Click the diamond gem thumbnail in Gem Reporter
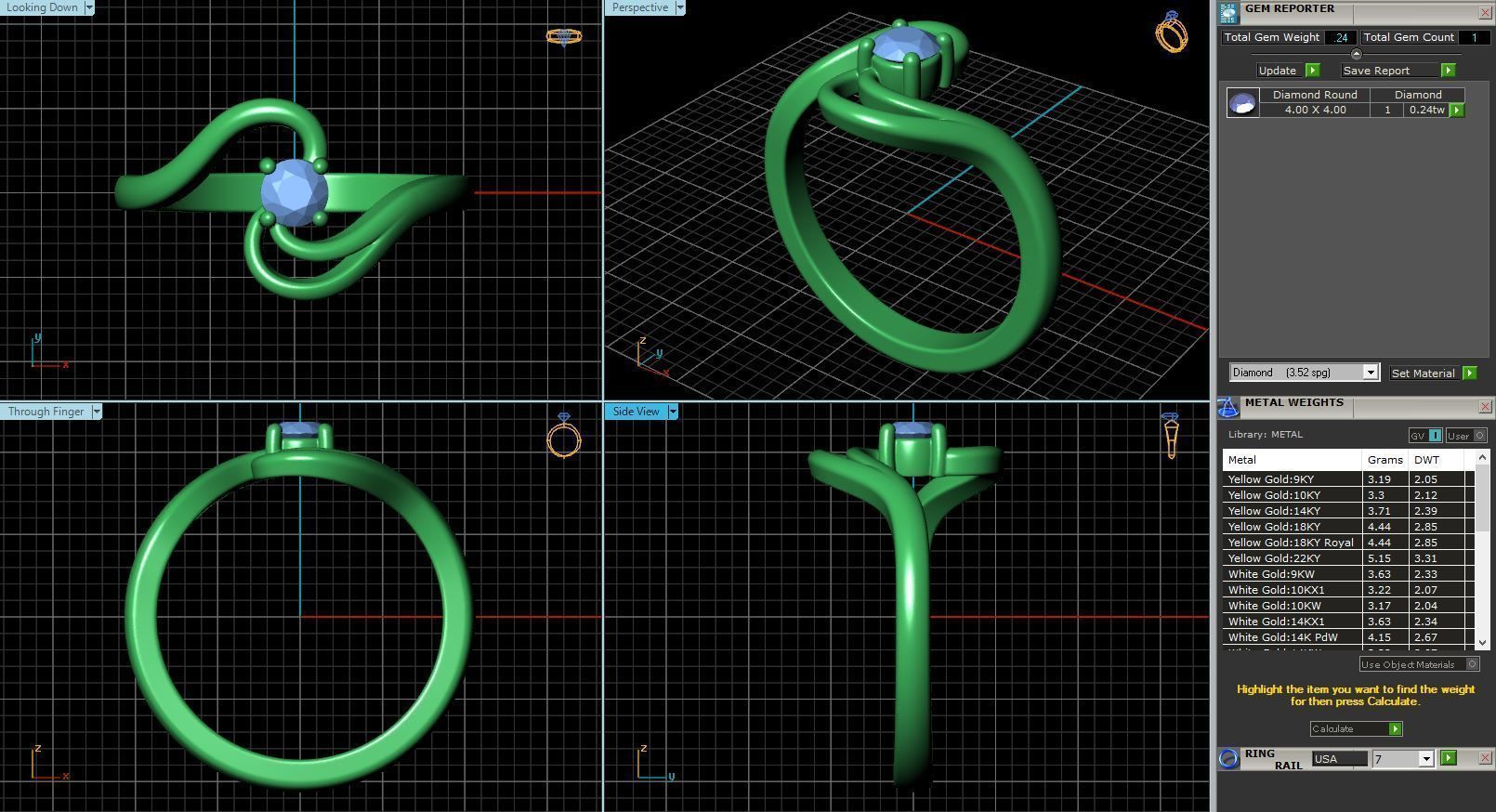 (1242, 103)
